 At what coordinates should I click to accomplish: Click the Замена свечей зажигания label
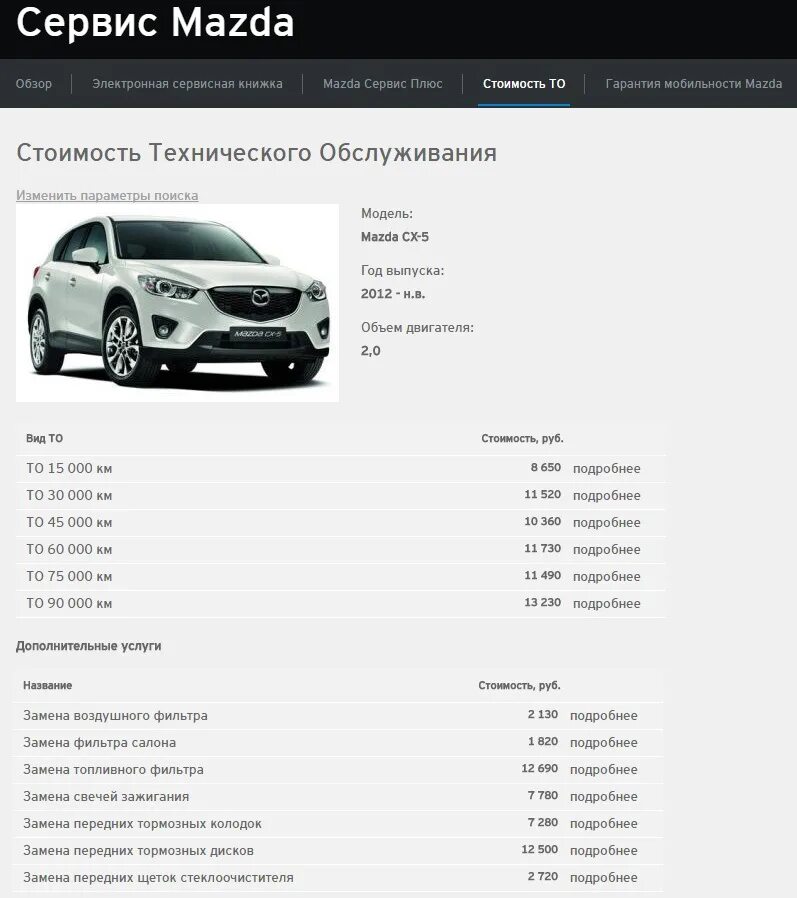coord(106,796)
